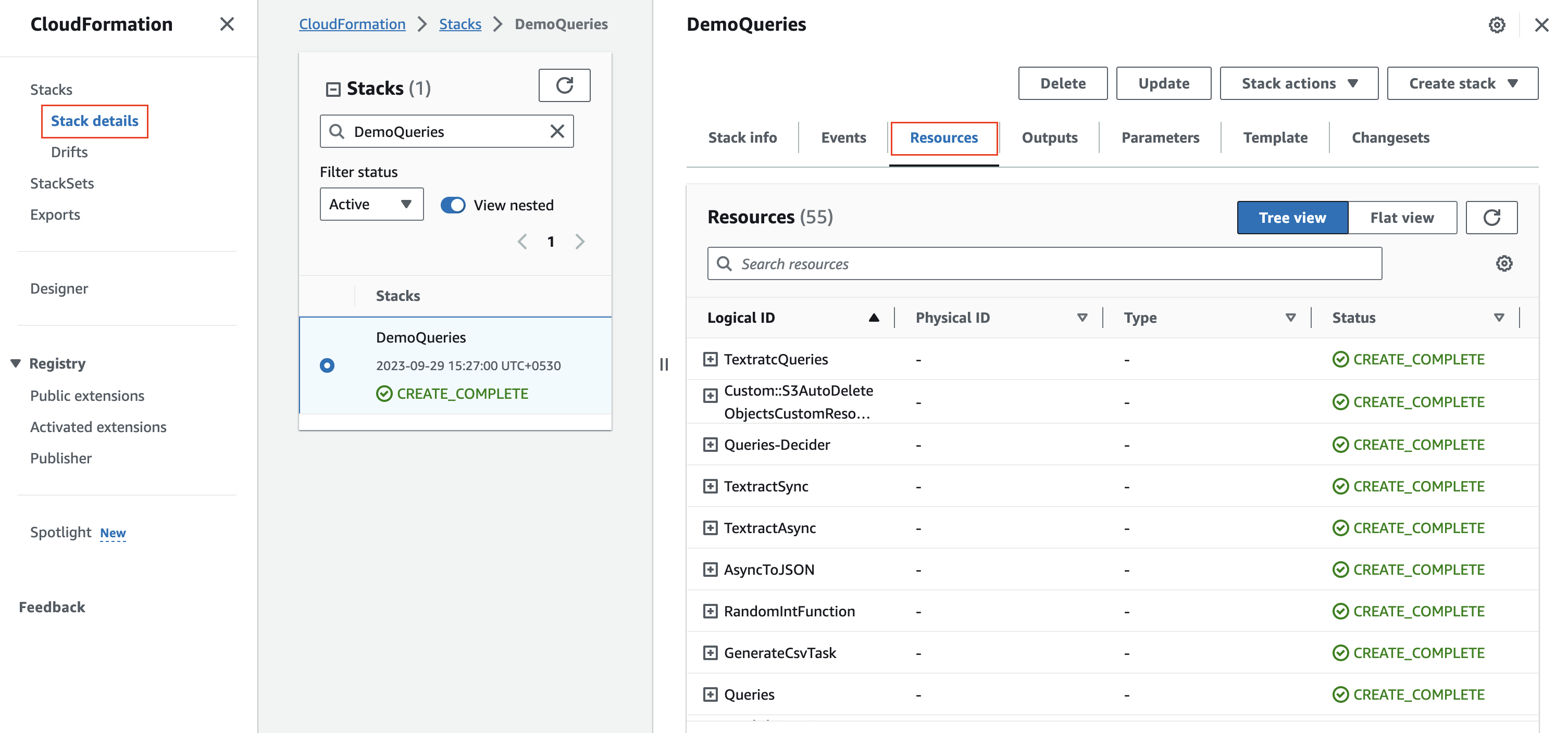
Task: Switch to Flat view
Action: tap(1401, 218)
